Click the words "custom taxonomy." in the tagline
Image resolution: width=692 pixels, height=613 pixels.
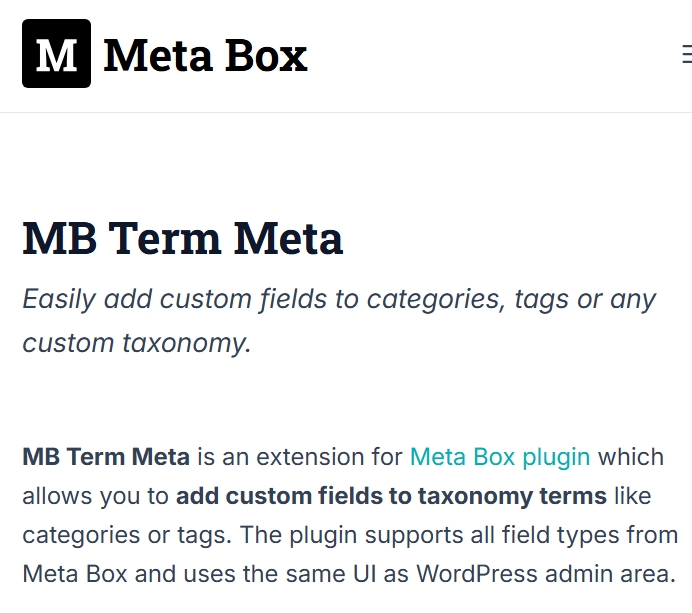(x=137, y=343)
